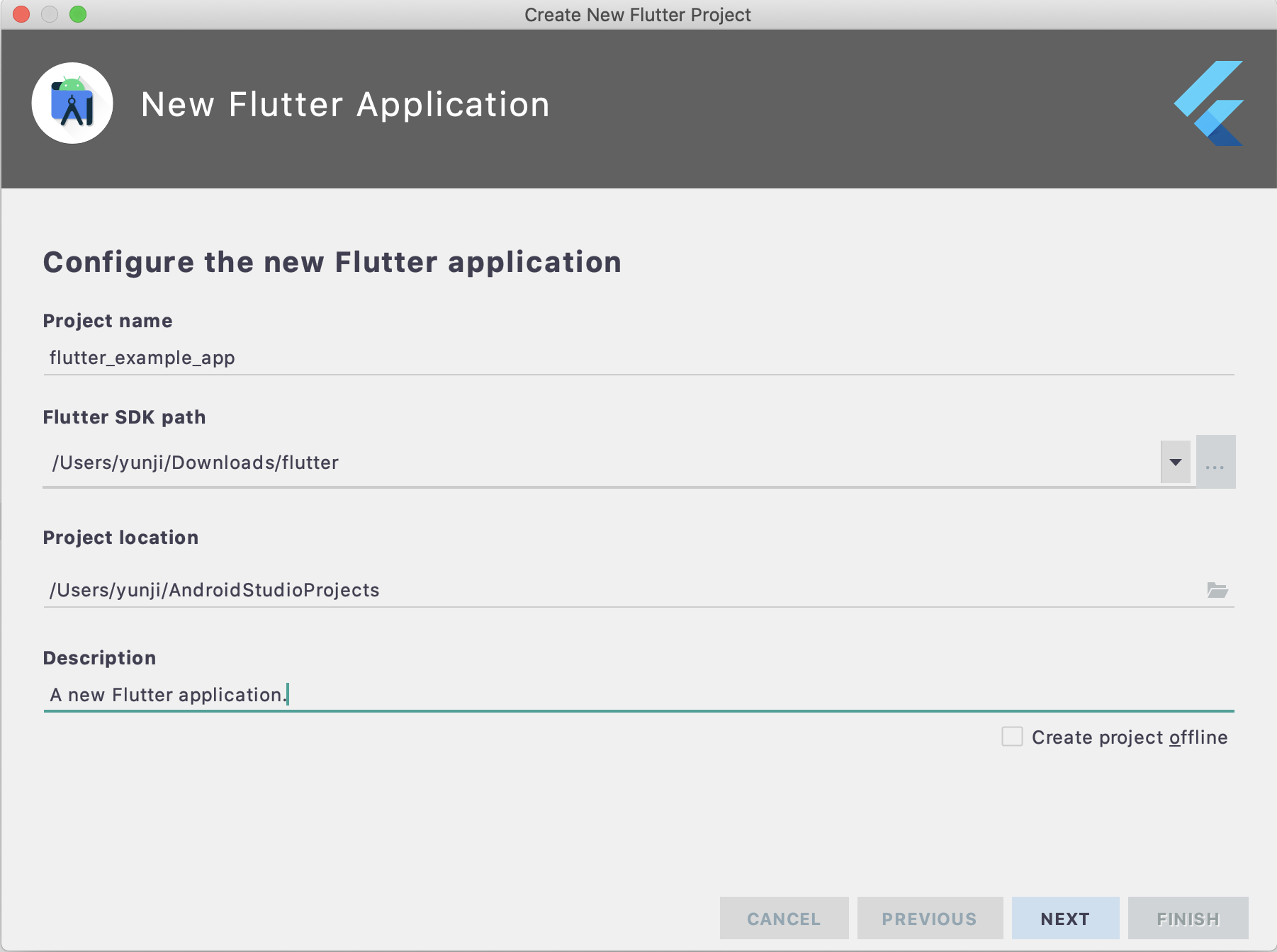
Task: Focus the Description text field
Action: point(638,695)
